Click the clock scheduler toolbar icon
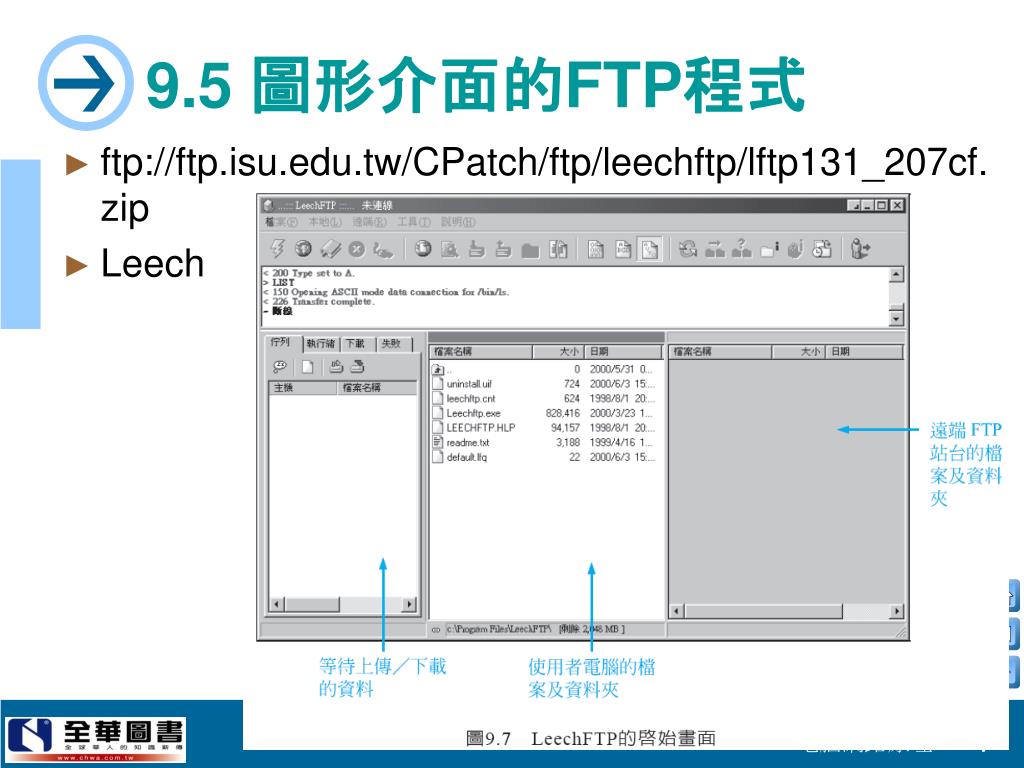 click(x=822, y=249)
